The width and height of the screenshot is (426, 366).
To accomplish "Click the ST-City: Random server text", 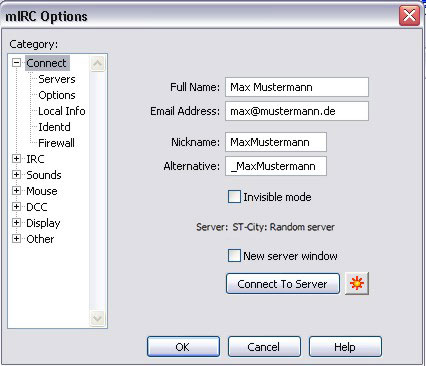I will (x=283, y=227).
